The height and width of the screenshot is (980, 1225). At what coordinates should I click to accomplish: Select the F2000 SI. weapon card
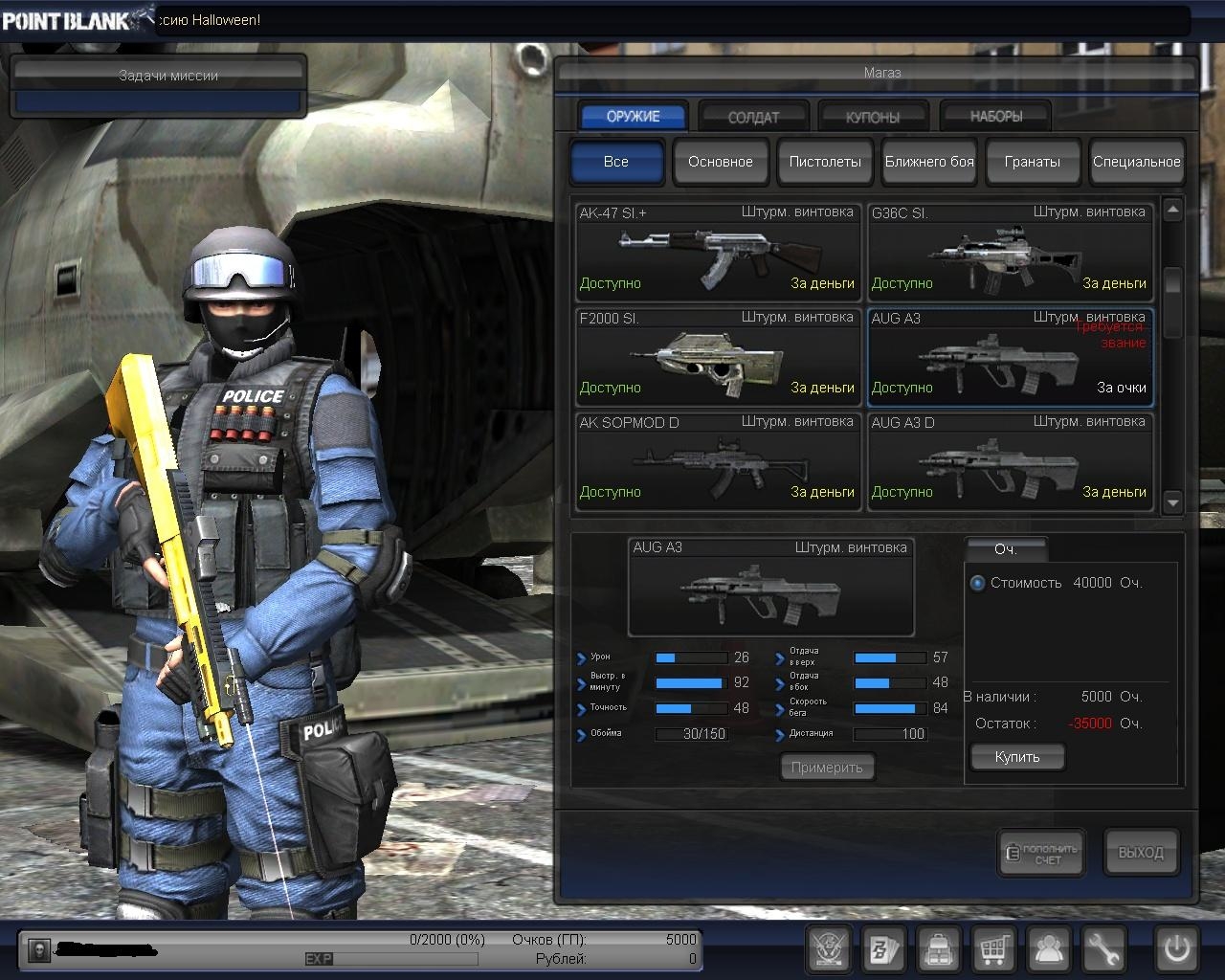coord(718,355)
